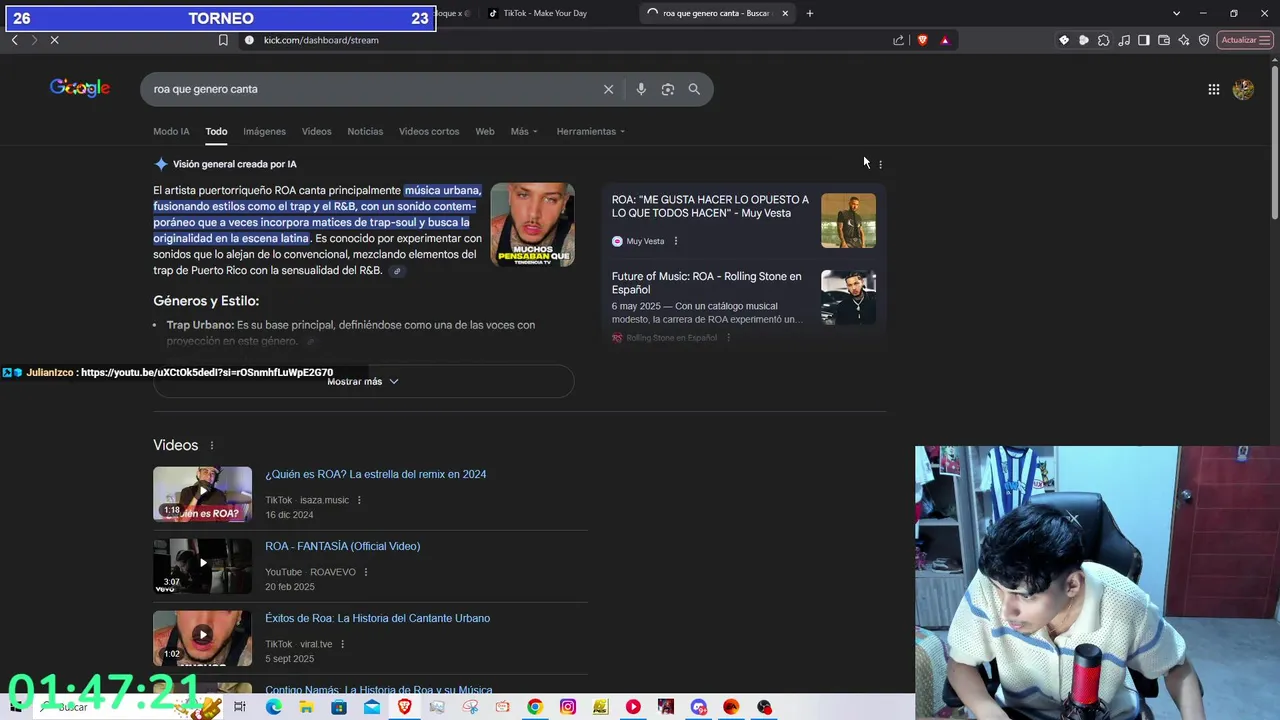Close the roa que genero canta tab
The height and width of the screenshot is (720, 1280).
(785, 13)
